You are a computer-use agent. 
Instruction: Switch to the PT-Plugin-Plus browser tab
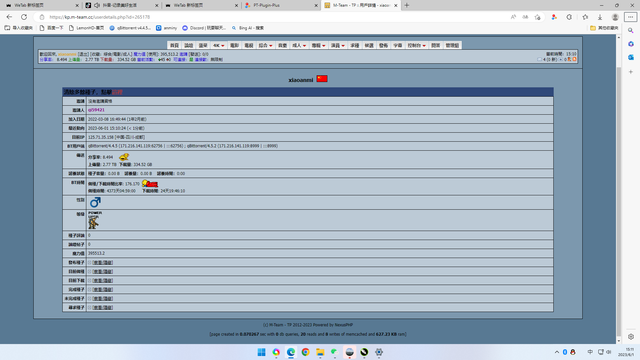coord(281,5)
